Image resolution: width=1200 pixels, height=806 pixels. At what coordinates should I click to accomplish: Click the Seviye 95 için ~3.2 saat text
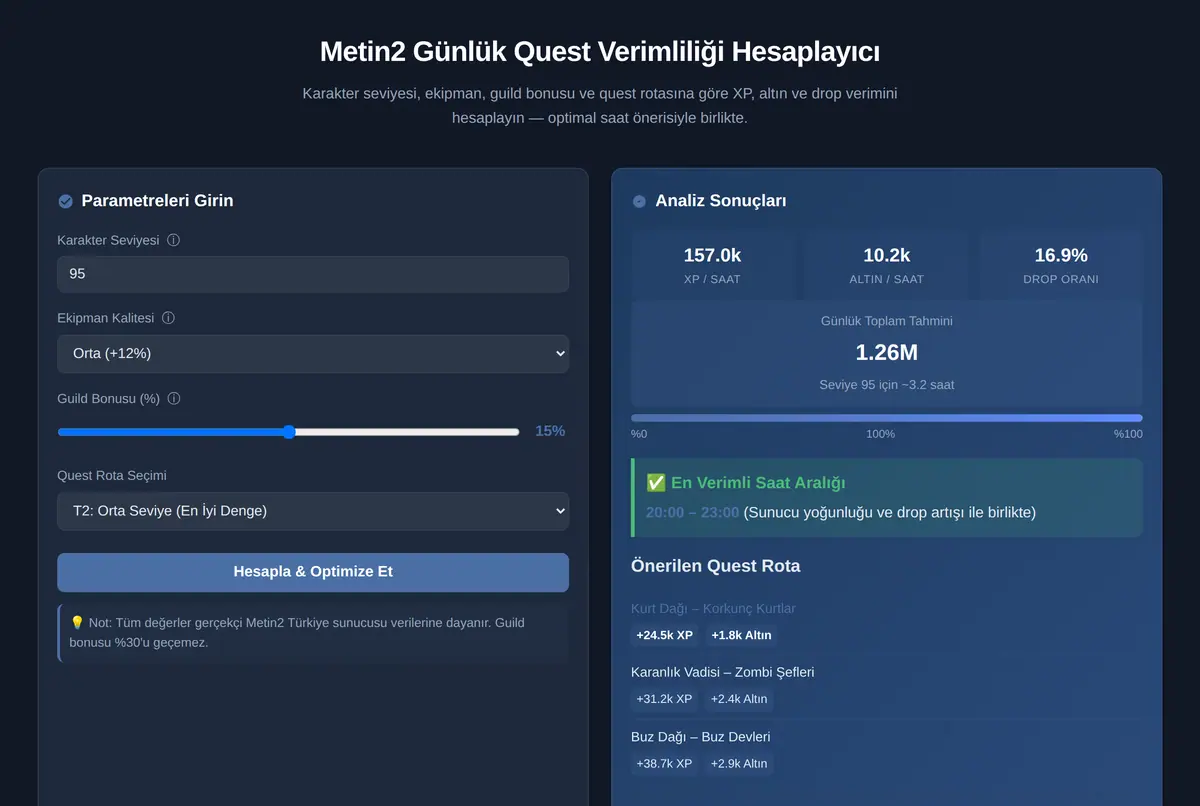coord(887,384)
